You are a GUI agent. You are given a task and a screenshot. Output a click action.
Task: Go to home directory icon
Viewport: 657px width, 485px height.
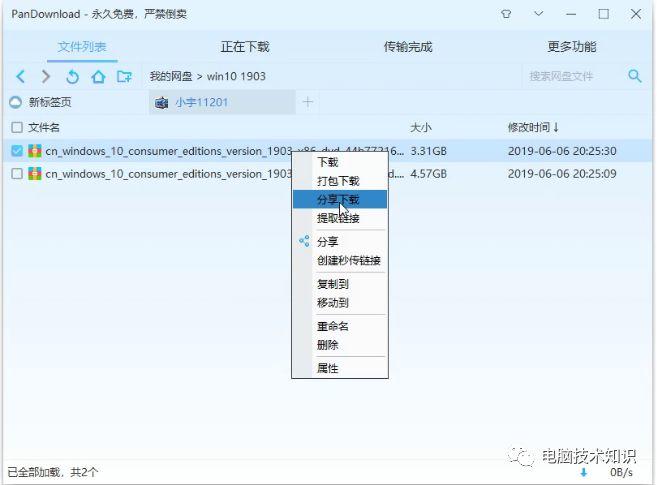[98, 77]
